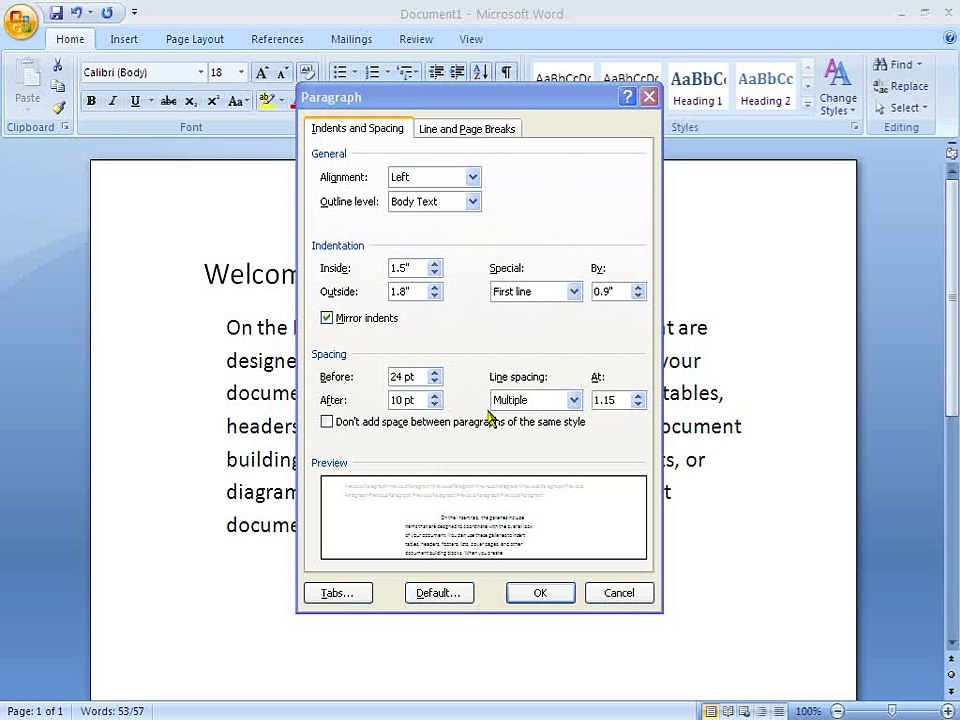The height and width of the screenshot is (720, 960).
Task: Switch to Print Layout view in status bar
Action: [x=711, y=711]
